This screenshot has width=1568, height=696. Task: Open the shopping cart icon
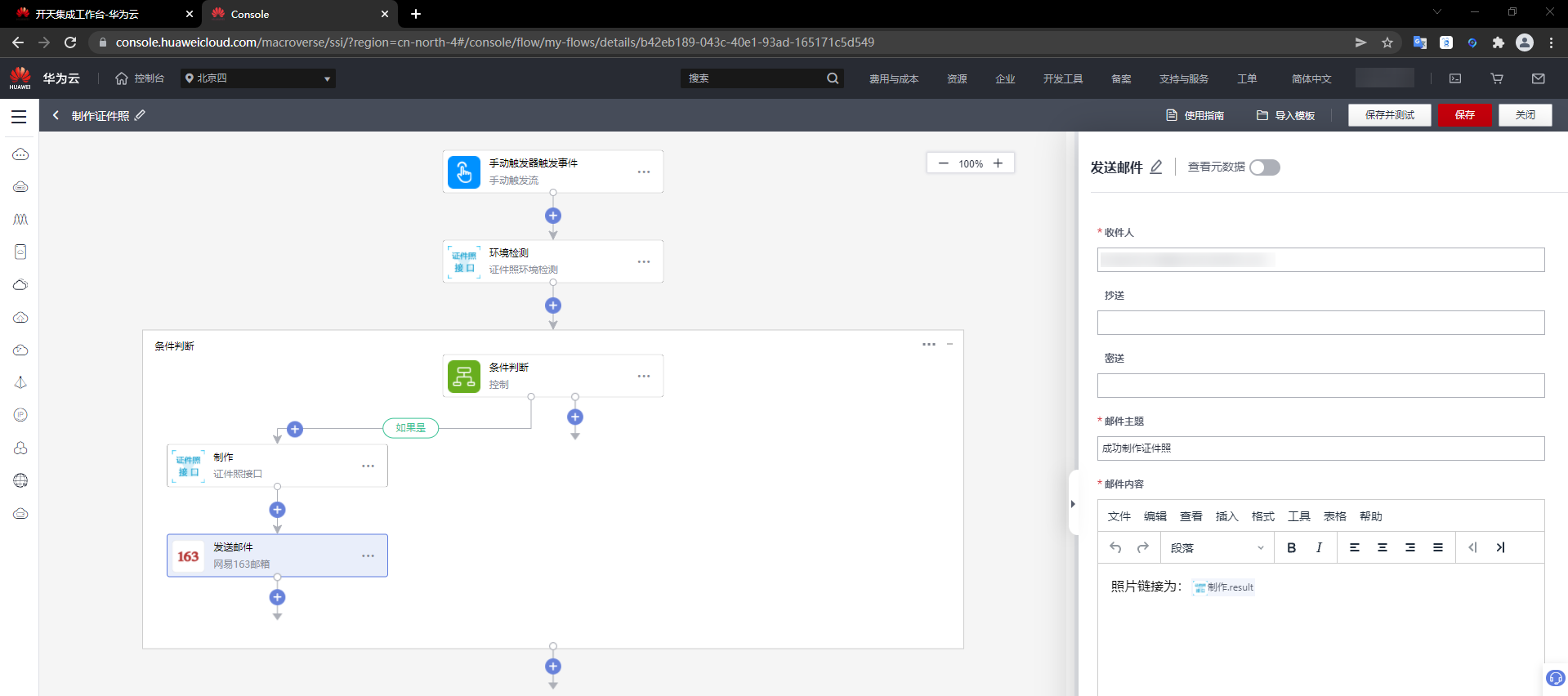pos(1497,78)
